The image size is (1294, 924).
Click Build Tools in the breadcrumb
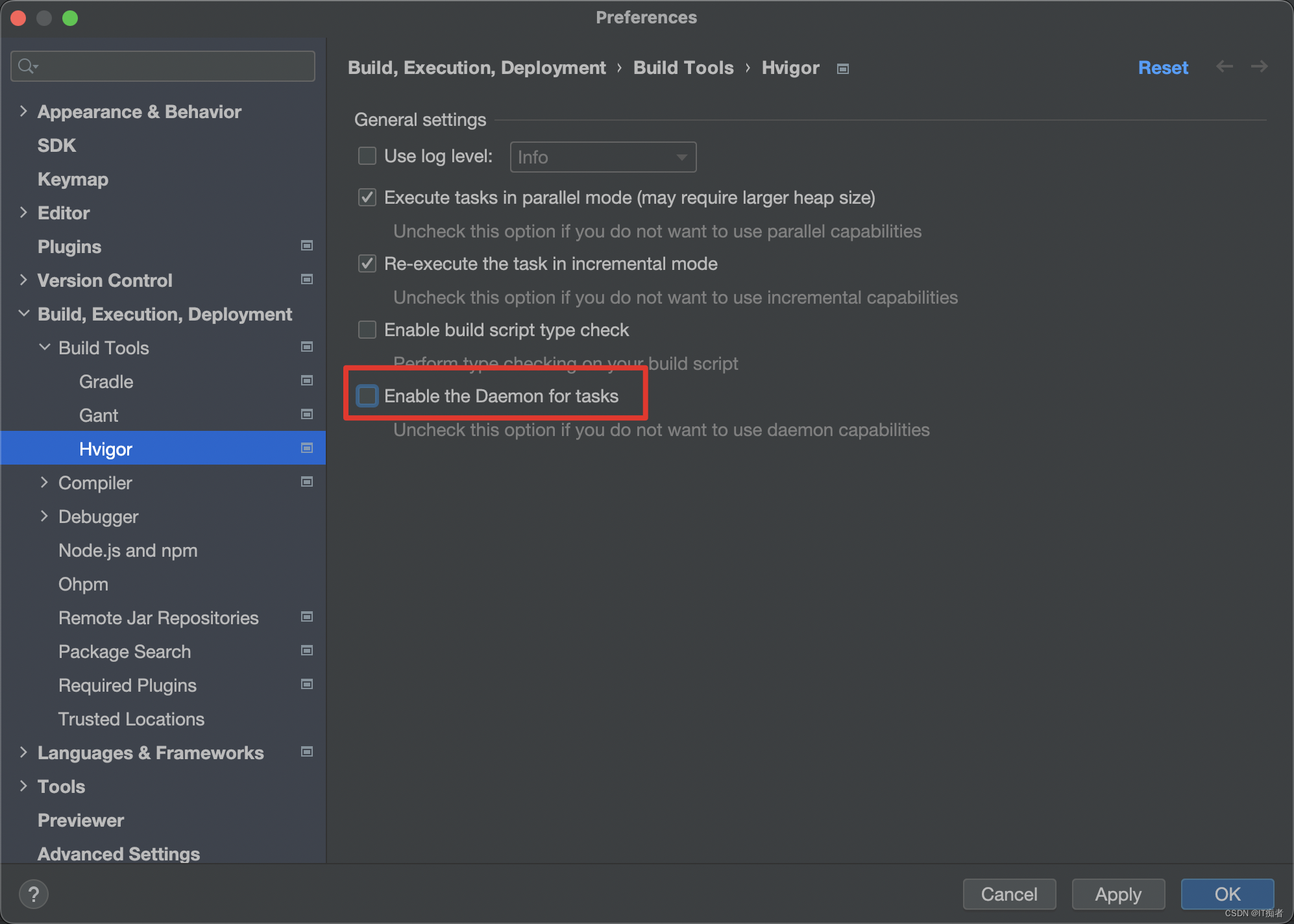pos(683,67)
